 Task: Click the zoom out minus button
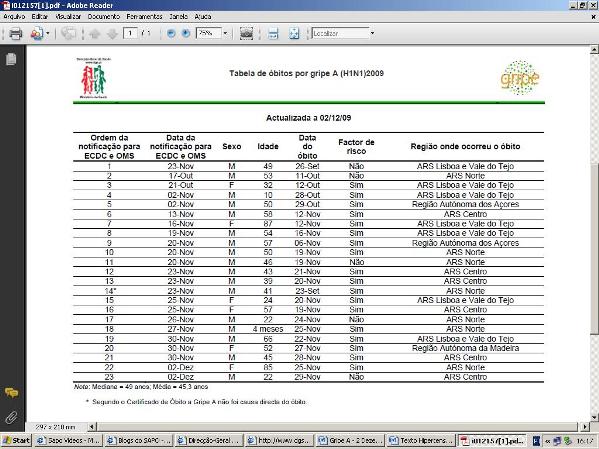pos(171,33)
